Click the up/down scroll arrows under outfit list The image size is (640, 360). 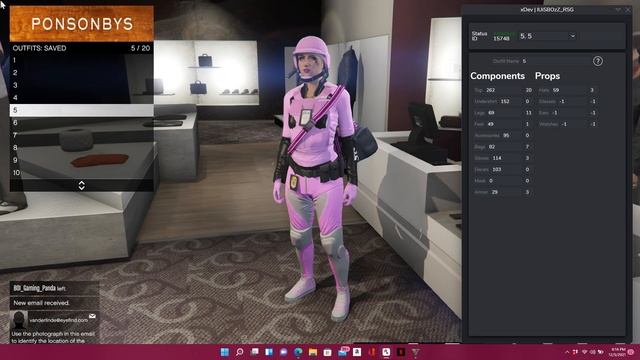[82, 185]
